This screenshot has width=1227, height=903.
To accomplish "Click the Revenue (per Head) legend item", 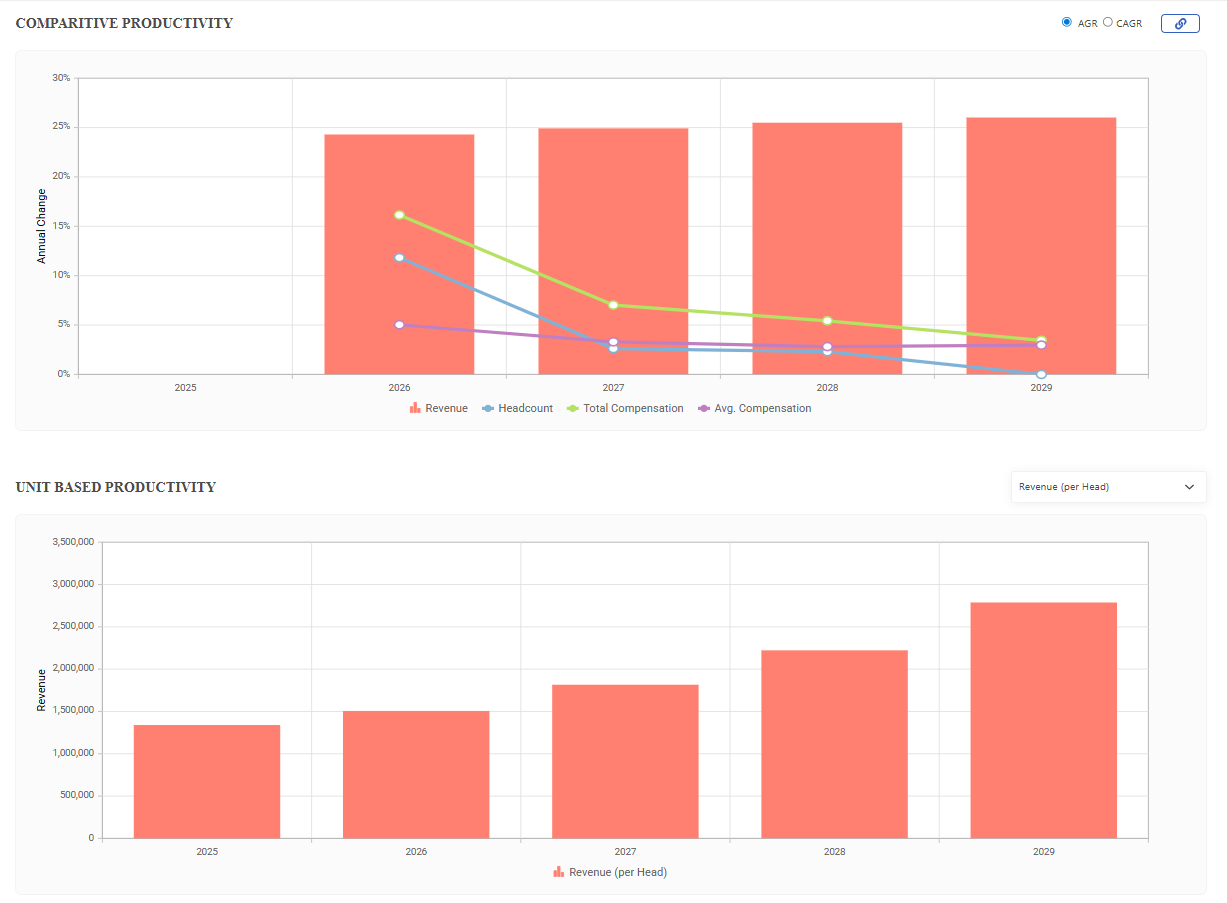I will pyautogui.click(x=610, y=872).
